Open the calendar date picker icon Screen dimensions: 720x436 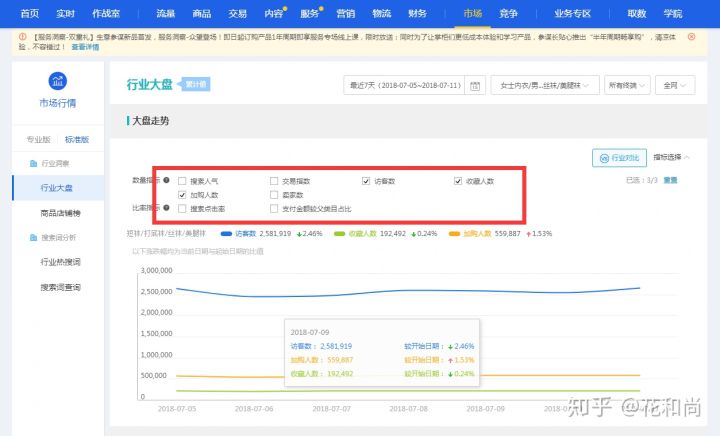pos(475,86)
